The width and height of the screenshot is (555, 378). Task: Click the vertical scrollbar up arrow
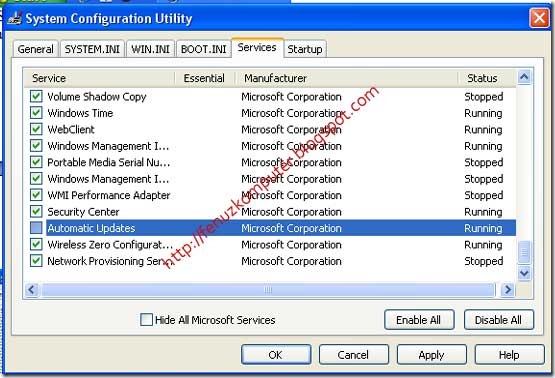[524, 77]
